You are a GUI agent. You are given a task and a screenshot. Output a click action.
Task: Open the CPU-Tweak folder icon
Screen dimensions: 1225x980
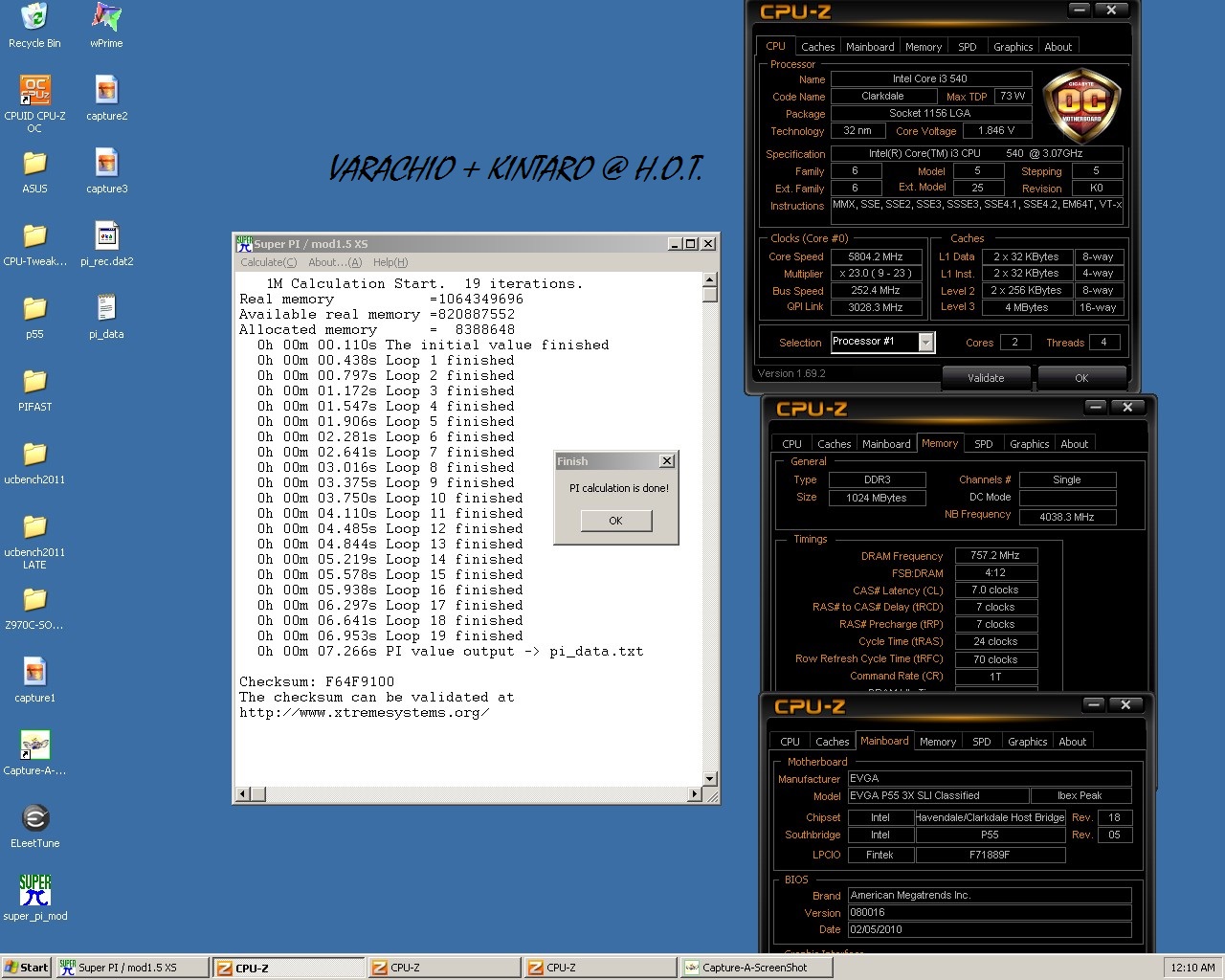coord(34,244)
